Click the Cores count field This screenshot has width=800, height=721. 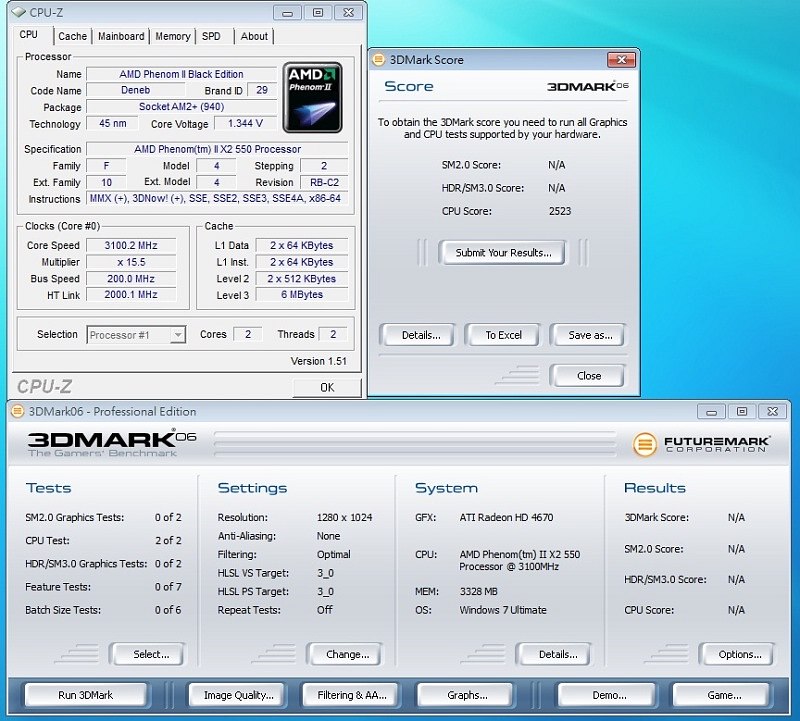click(247, 334)
